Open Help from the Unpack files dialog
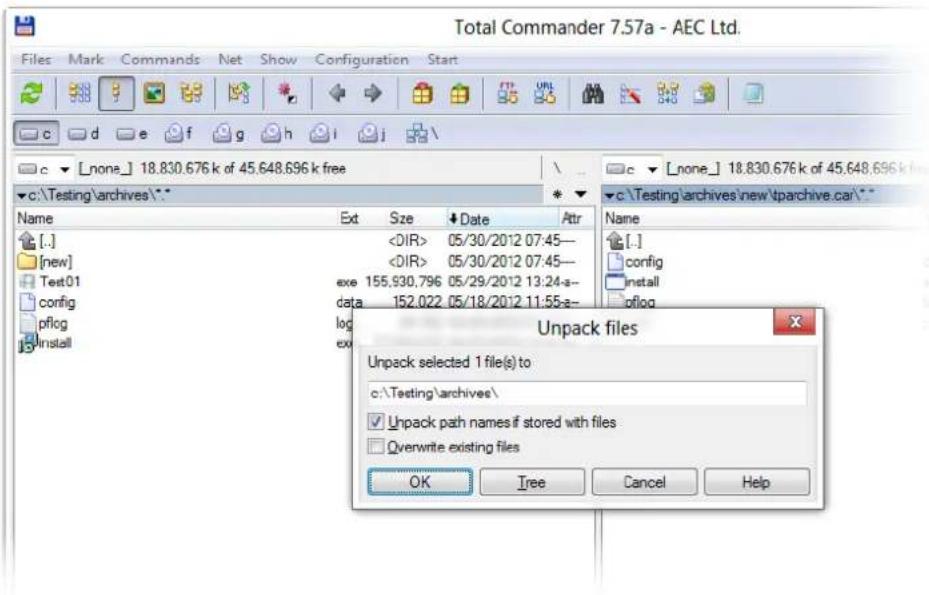The width and height of the screenshot is (929, 595). 757,482
